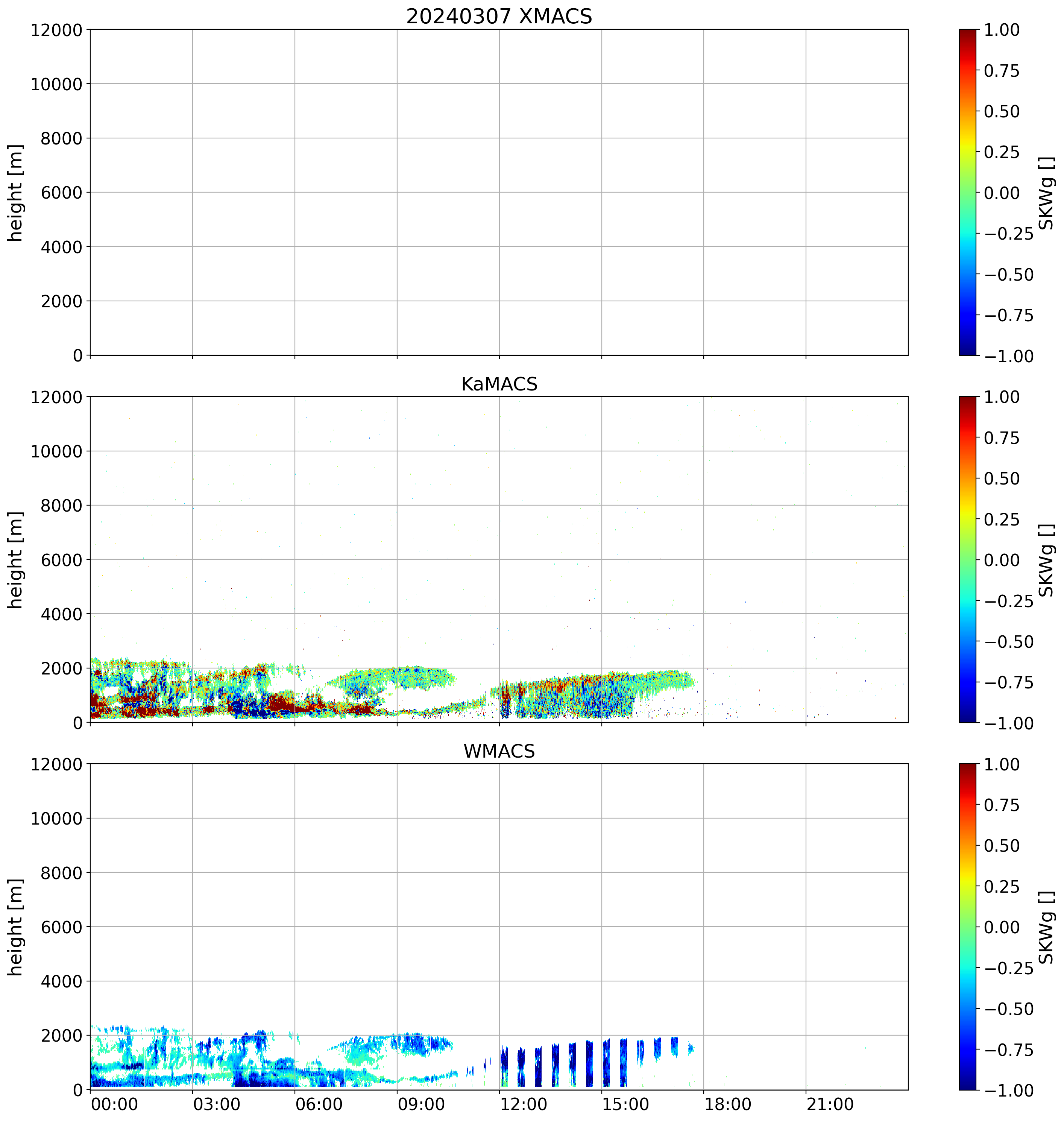
Task: Click the 12000 tick on KaMACS axis
Action: point(57,397)
